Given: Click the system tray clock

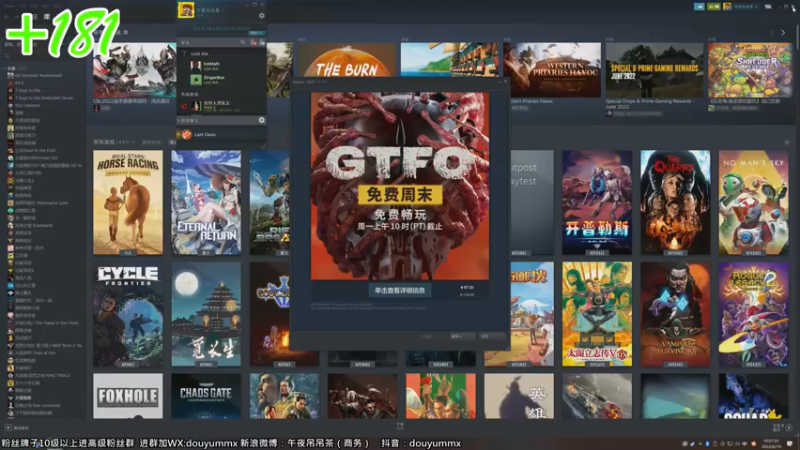Looking at the screenshot, I should pyautogui.click(x=771, y=442).
